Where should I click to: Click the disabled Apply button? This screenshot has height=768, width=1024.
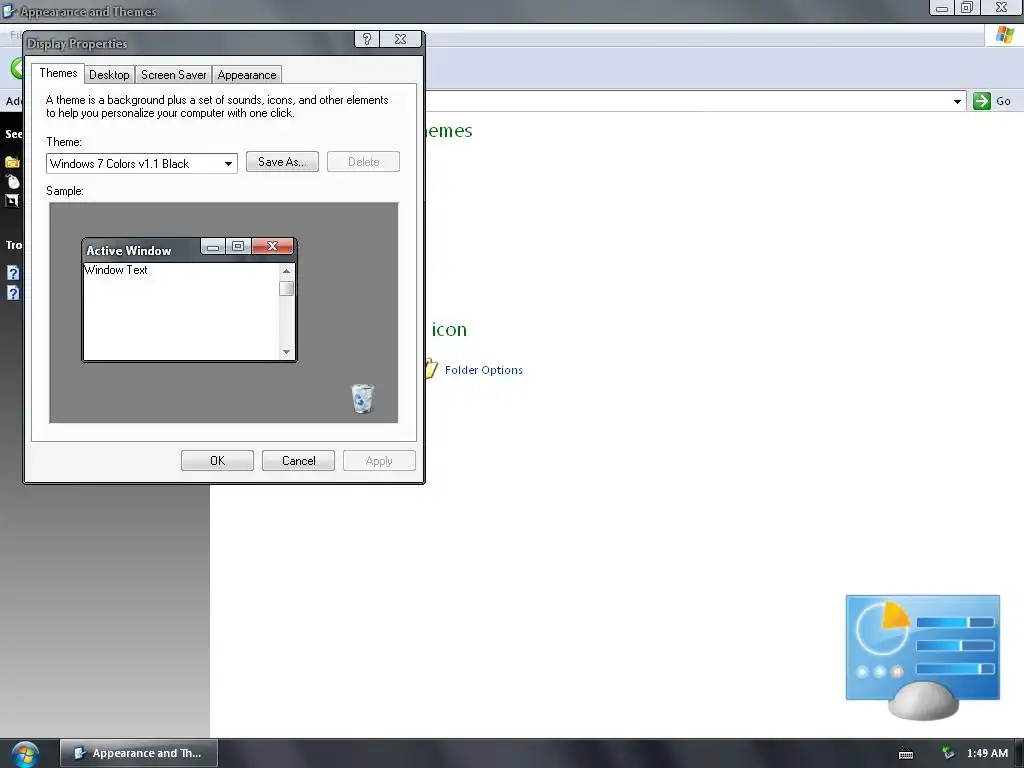pos(379,460)
